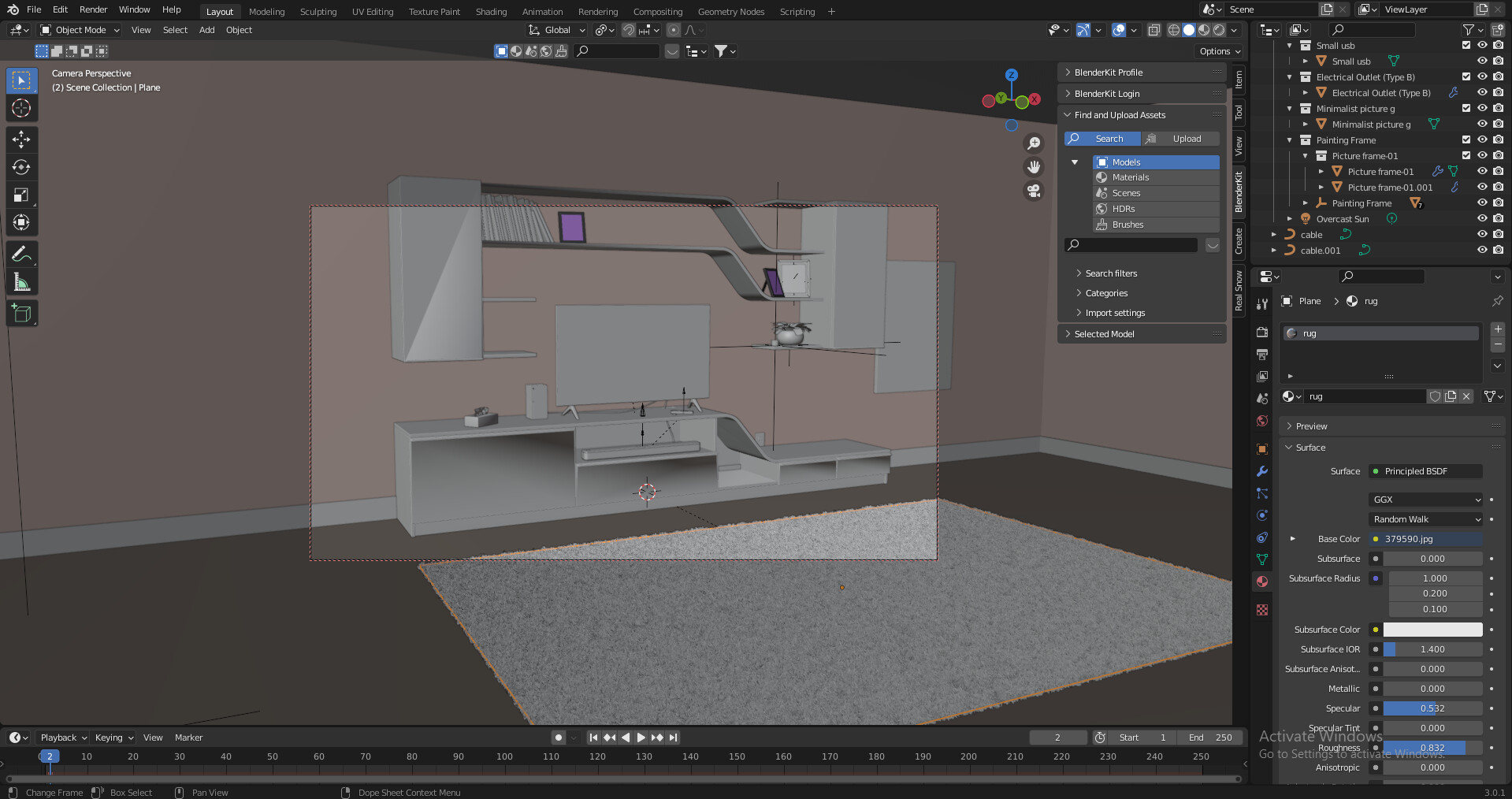
Task: Click the zoom magnifier viewport icon
Action: (1034, 143)
